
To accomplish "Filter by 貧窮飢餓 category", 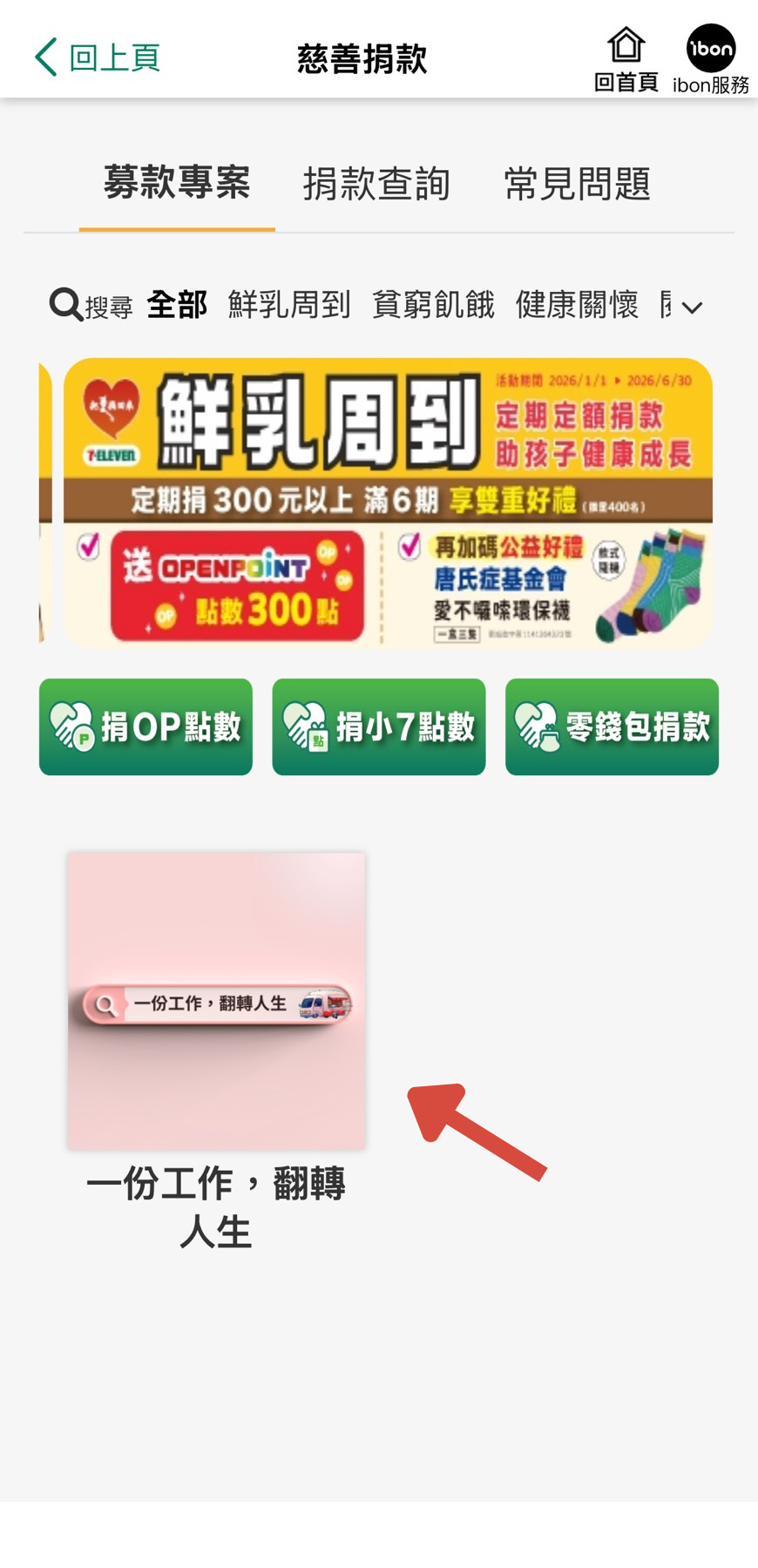I will [x=433, y=305].
